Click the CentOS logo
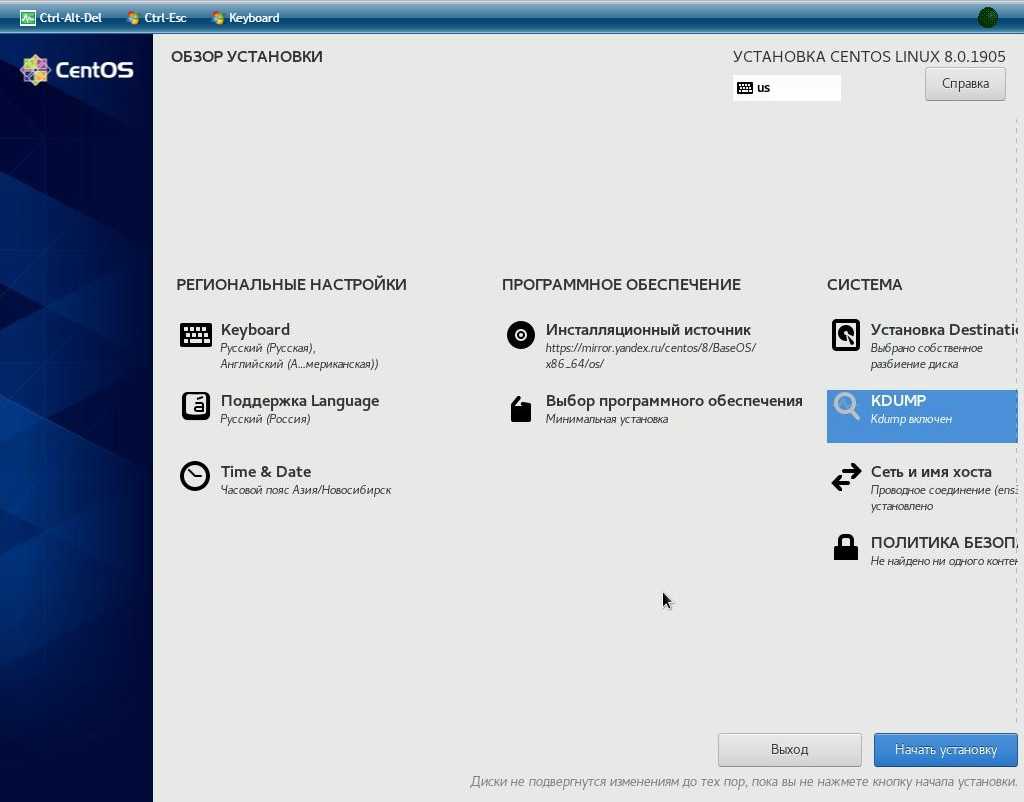 [x=77, y=69]
